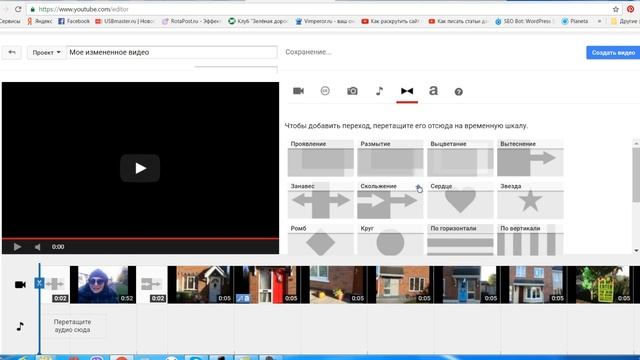The width and height of the screenshot is (640, 360).
Task: Open the Planeta bookmark
Action: pos(575,21)
